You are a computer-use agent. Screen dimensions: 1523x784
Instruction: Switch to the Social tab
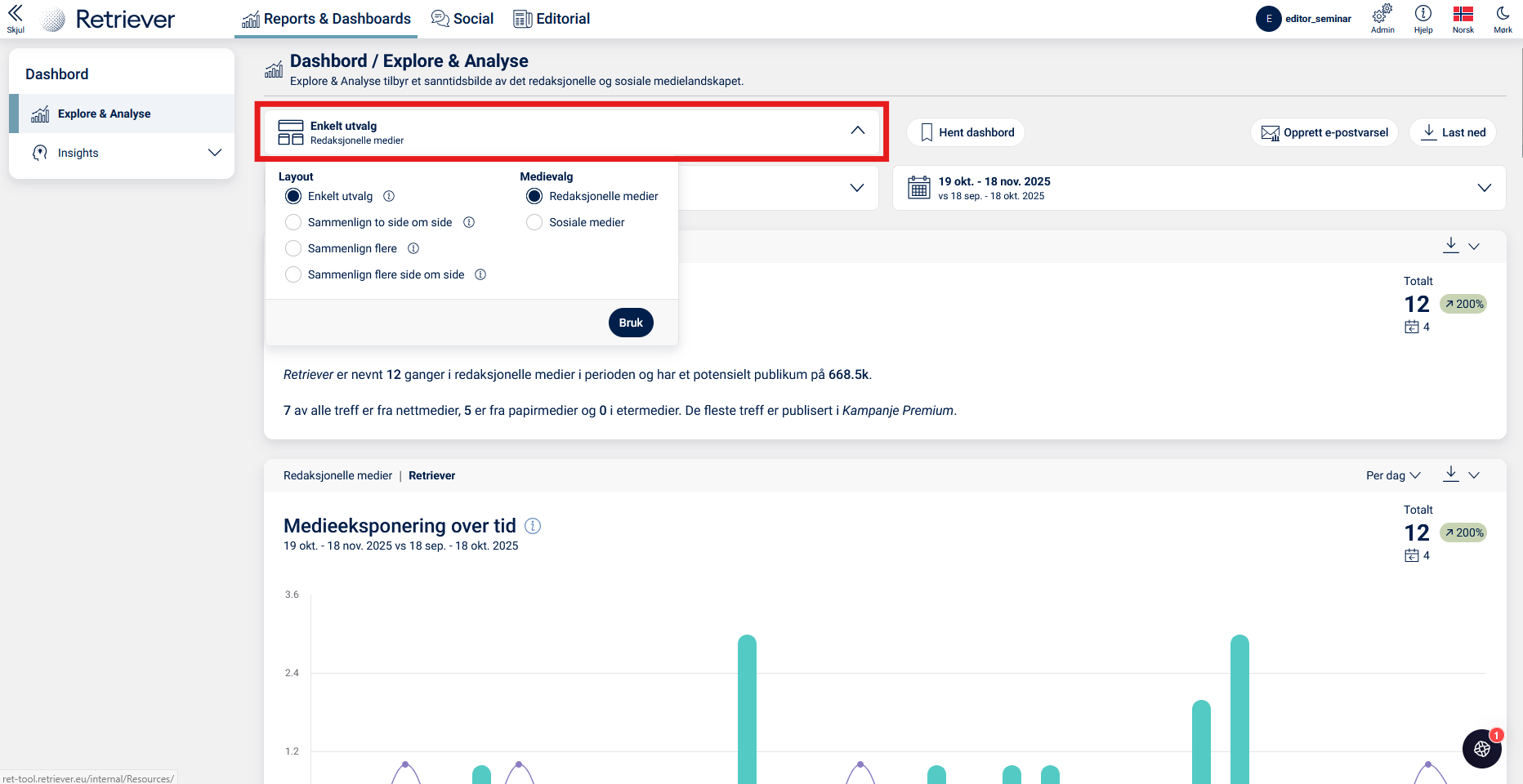tap(462, 19)
